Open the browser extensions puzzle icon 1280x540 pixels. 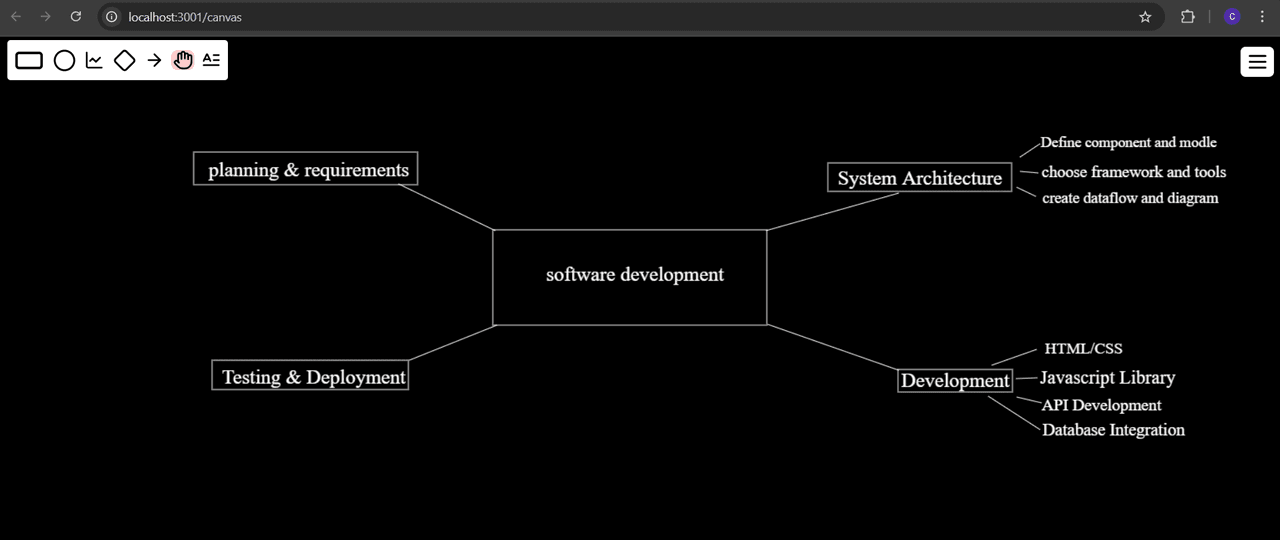click(x=1188, y=17)
